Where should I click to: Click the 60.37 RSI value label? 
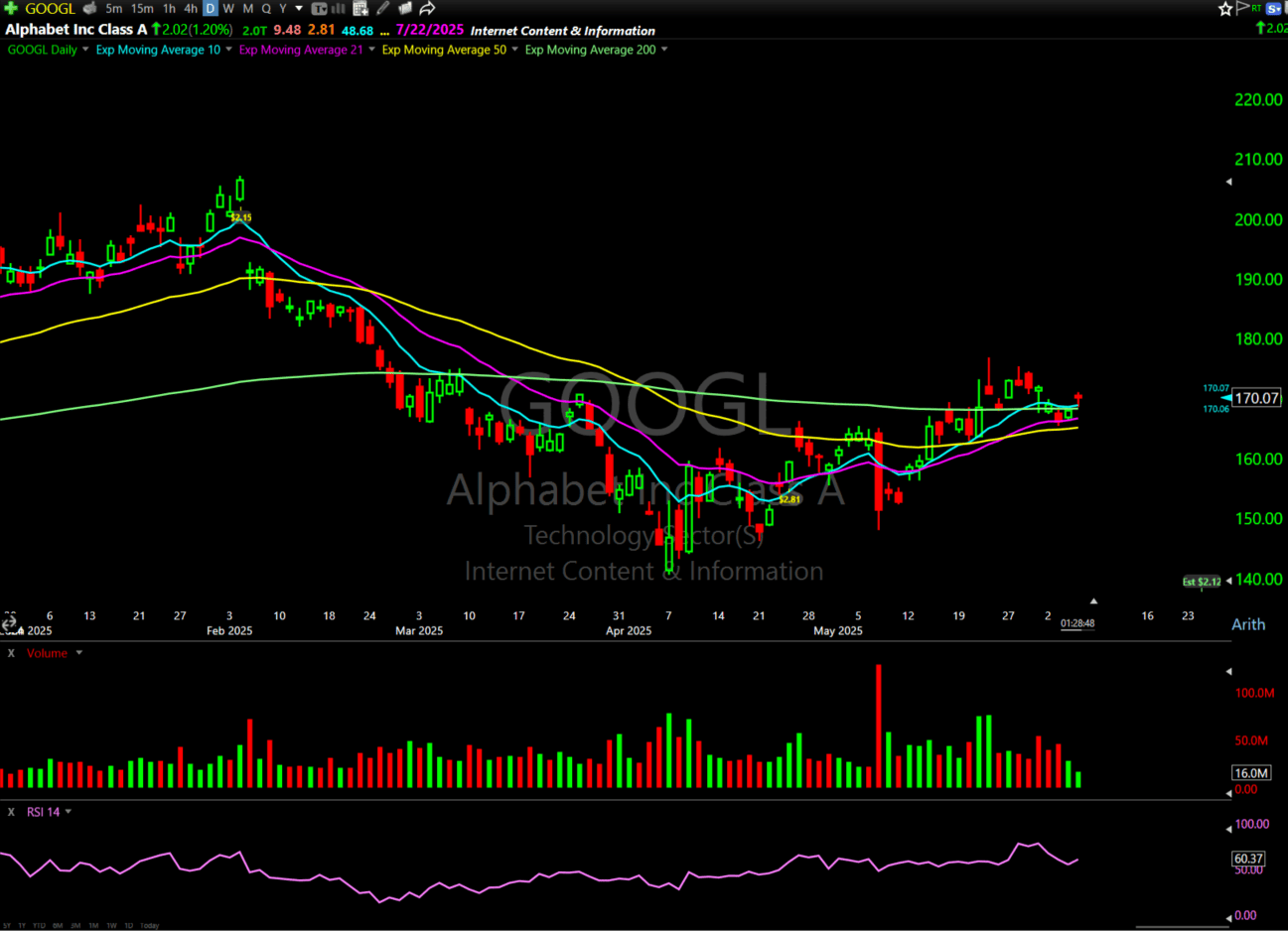tap(1248, 859)
